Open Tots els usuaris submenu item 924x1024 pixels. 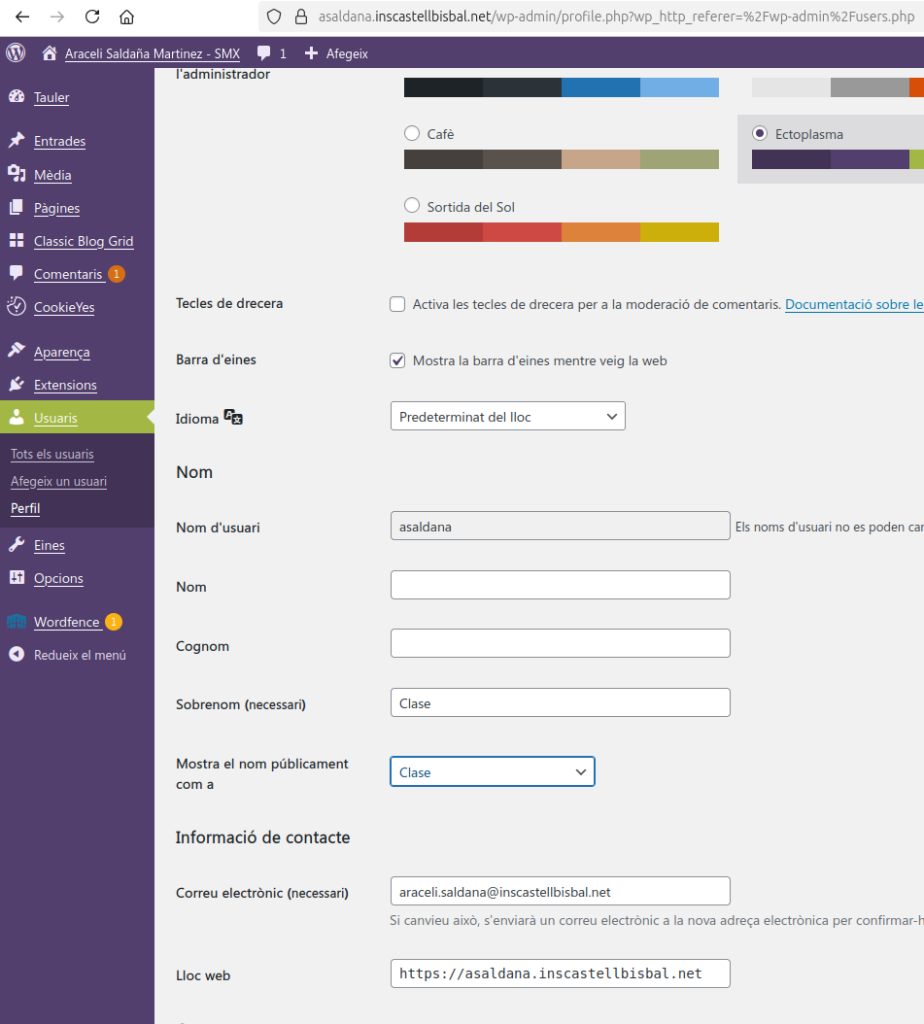(52, 454)
